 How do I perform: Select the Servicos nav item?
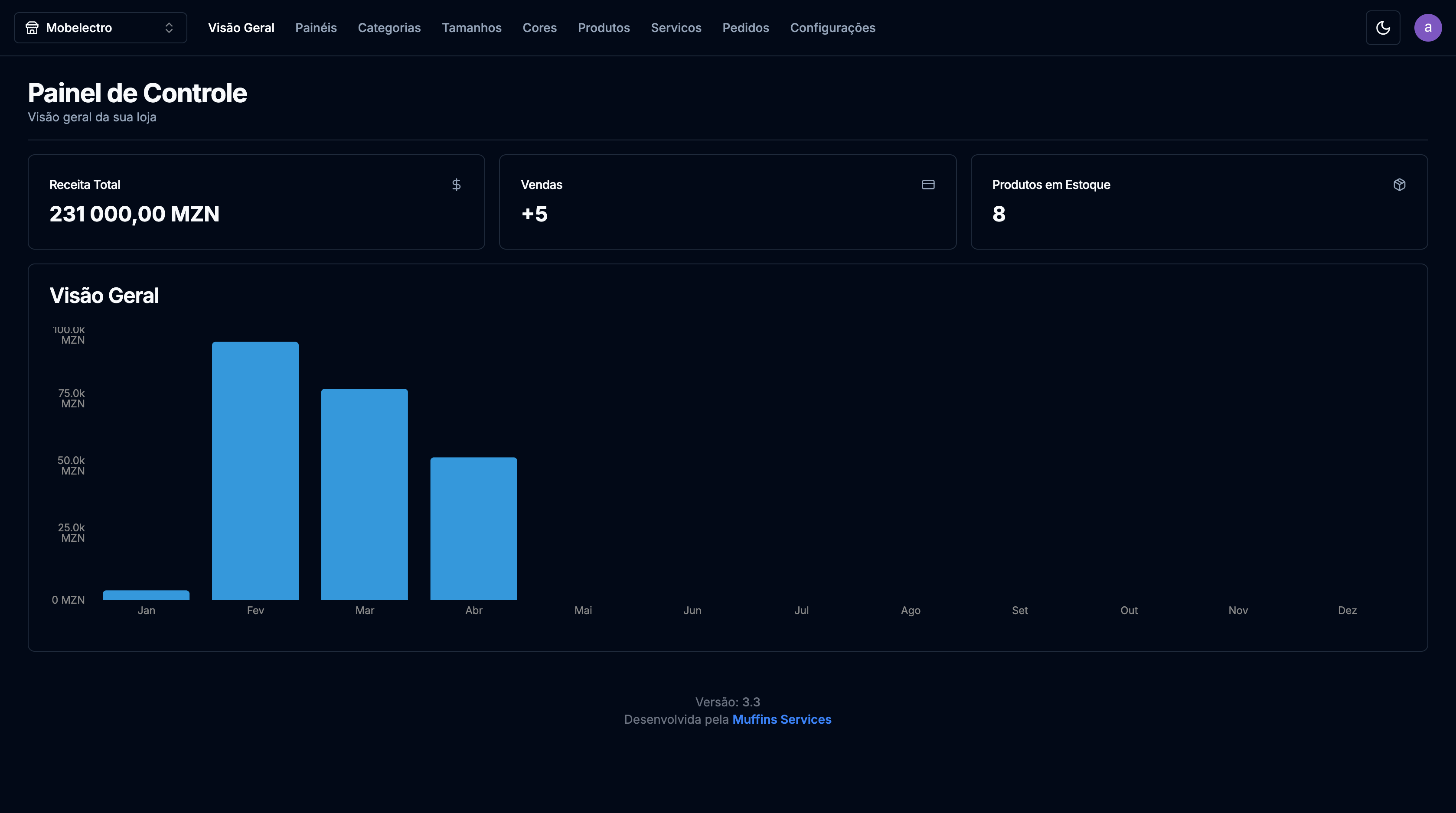point(676,28)
